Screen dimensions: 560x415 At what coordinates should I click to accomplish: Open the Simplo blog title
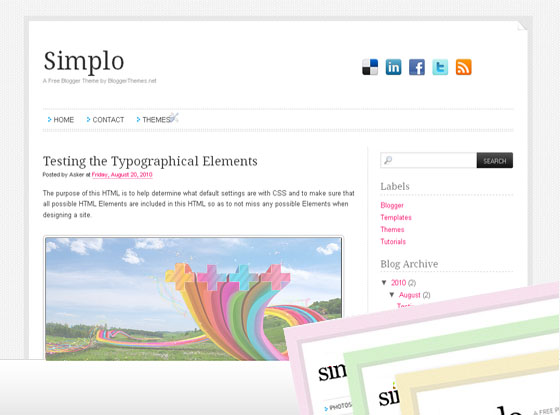click(84, 61)
